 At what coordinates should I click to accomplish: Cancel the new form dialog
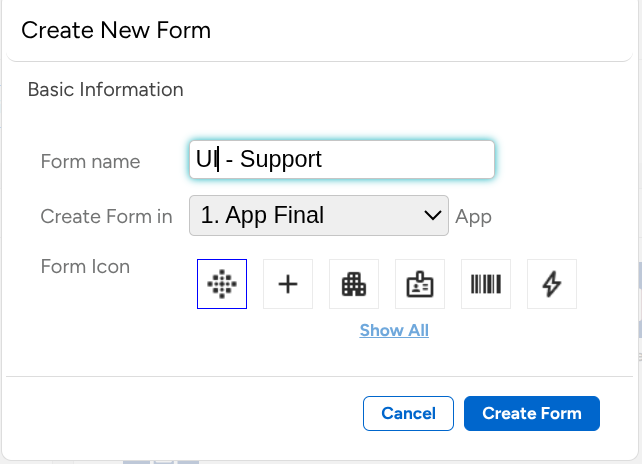pyautogui.click(x=408, y=413)
